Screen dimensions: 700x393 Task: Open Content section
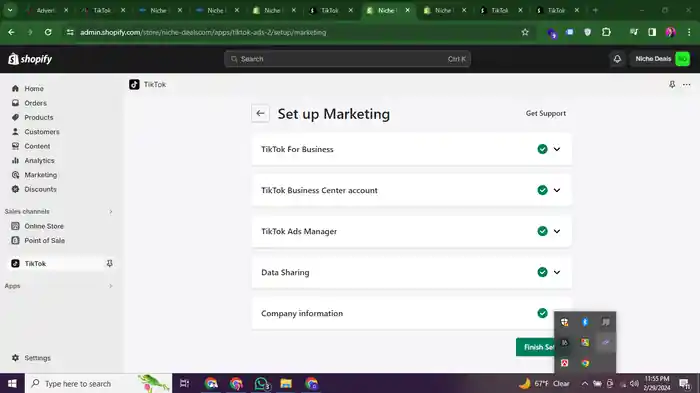(37, 146)
